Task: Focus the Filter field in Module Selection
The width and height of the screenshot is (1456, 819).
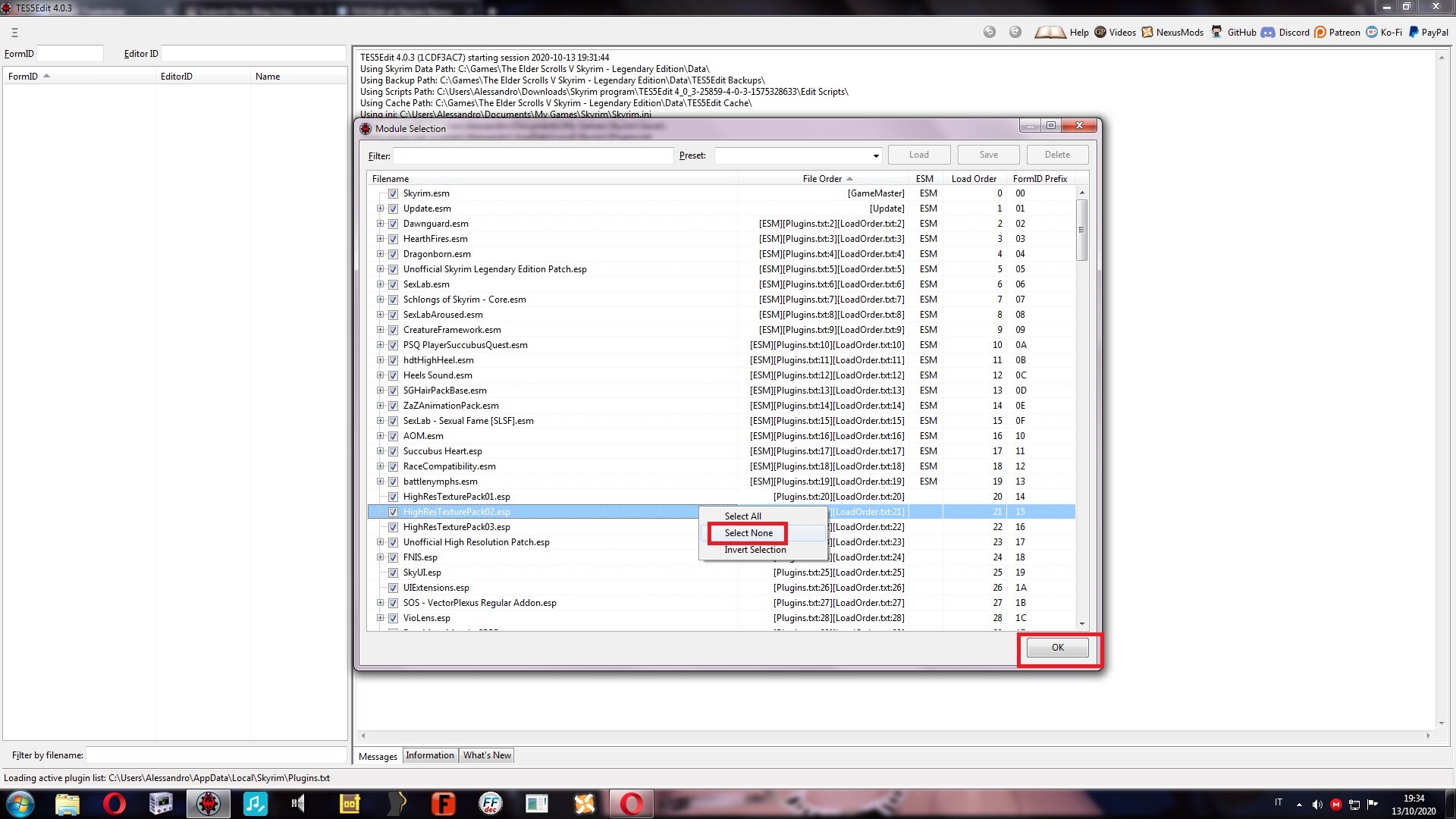Action: [533, 155]
